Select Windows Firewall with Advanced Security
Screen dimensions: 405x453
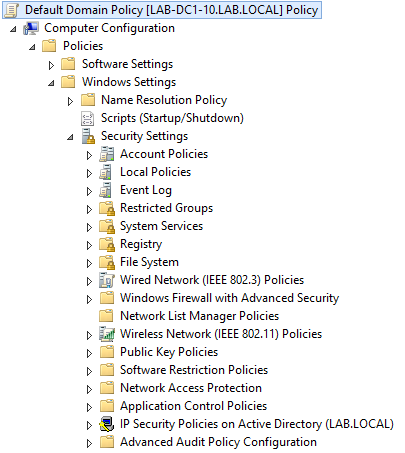pyautogui.click(x=229, y=298)
